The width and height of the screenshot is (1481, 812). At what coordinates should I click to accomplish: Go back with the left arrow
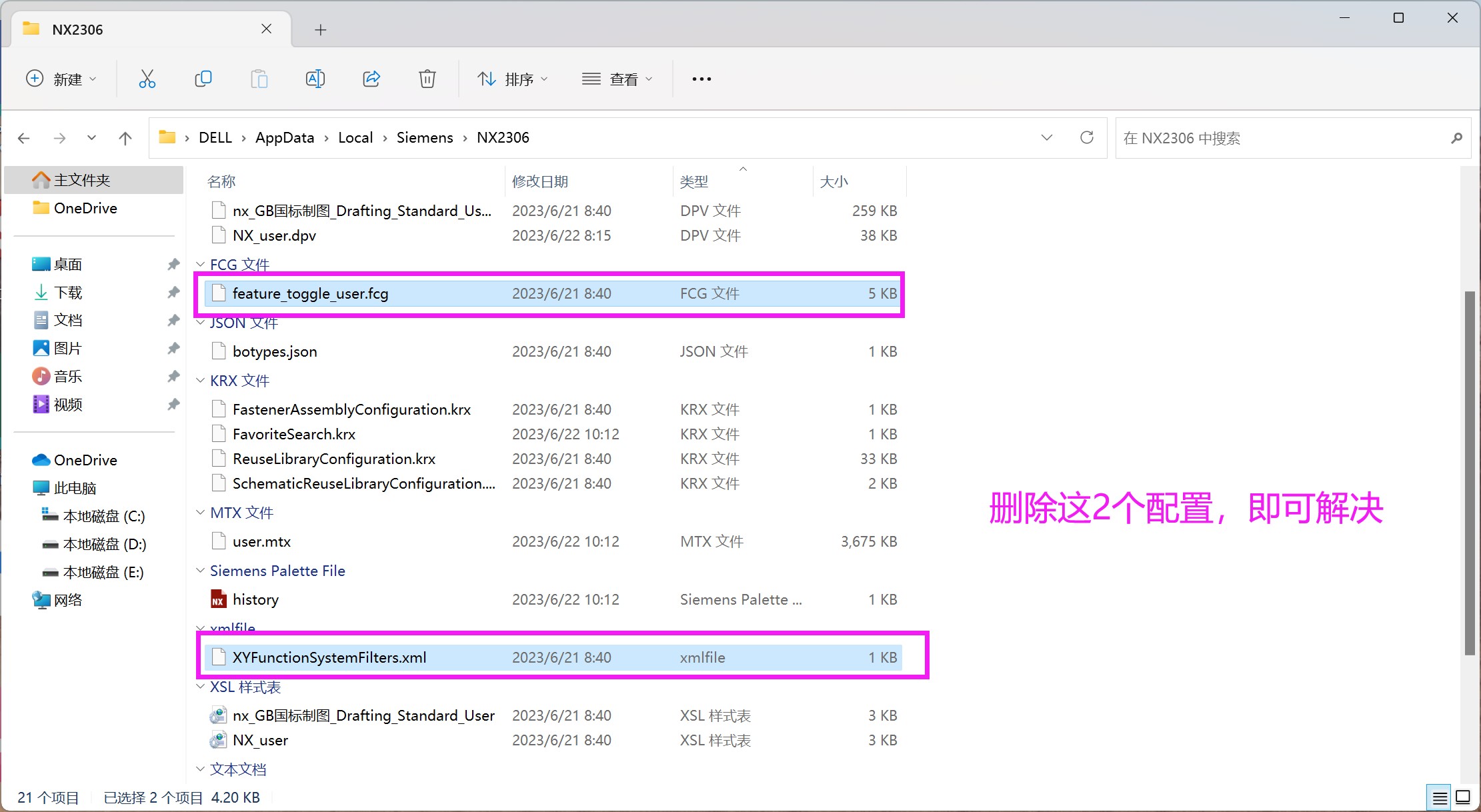point(24,138)
